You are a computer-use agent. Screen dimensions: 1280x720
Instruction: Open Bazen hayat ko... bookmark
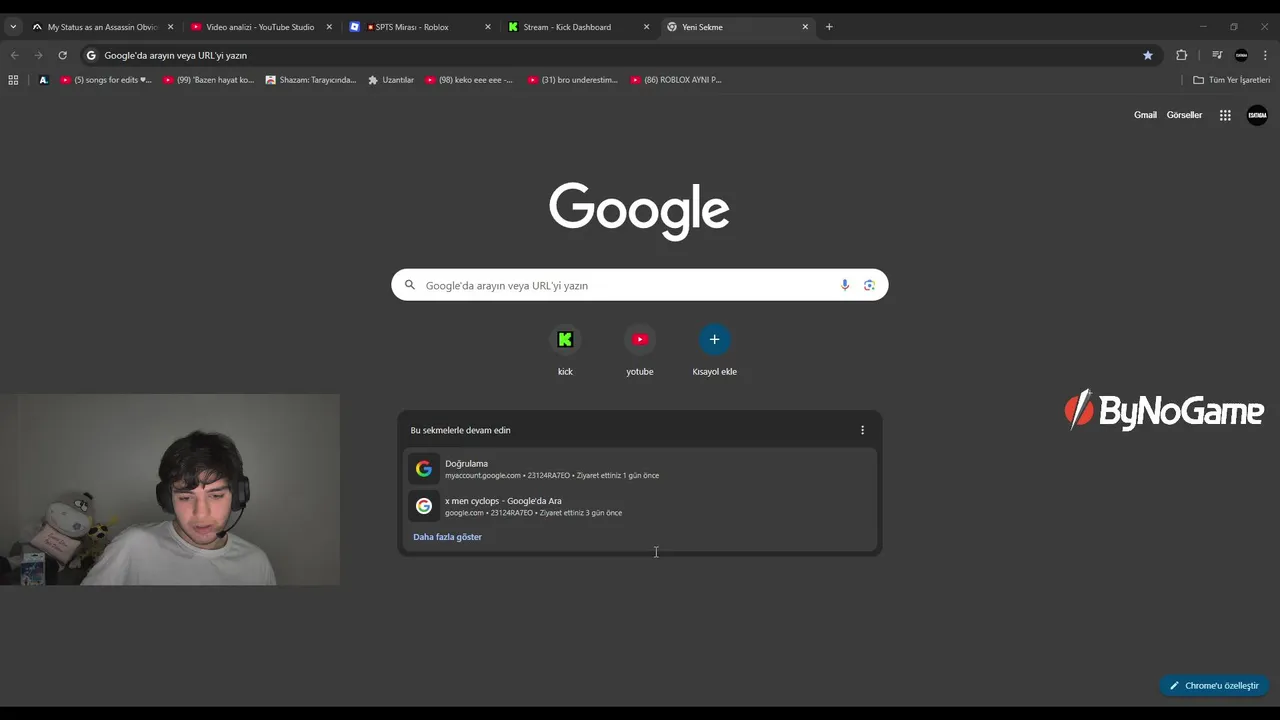pos(209,80)
